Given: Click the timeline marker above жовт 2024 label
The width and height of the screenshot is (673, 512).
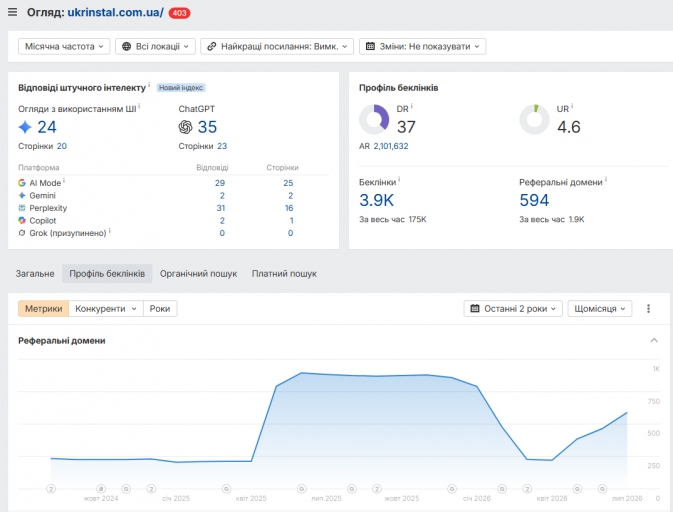Looking at the screenshot, I should (101, 488).
